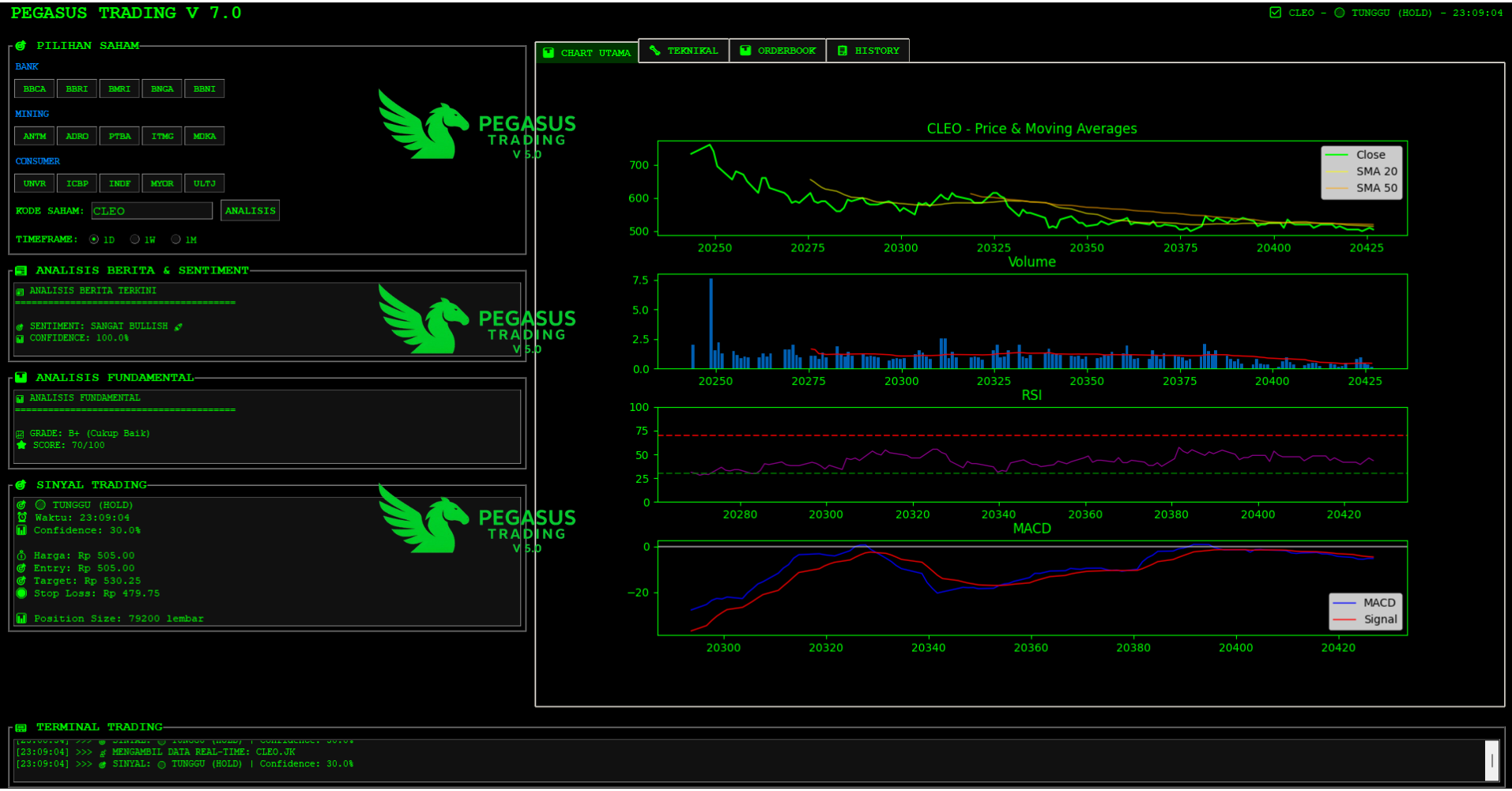The width and height of the screenshot is (1512, 791).
Task: Click the icon before GRADE: B+
Action: pos(20,434)
